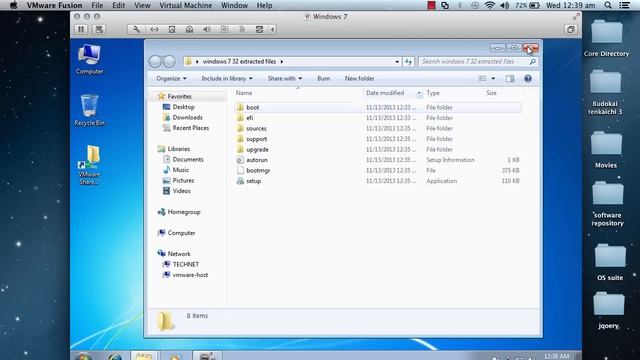Click the New folder button
Screen dimensions: 640x360
point(359,78)
